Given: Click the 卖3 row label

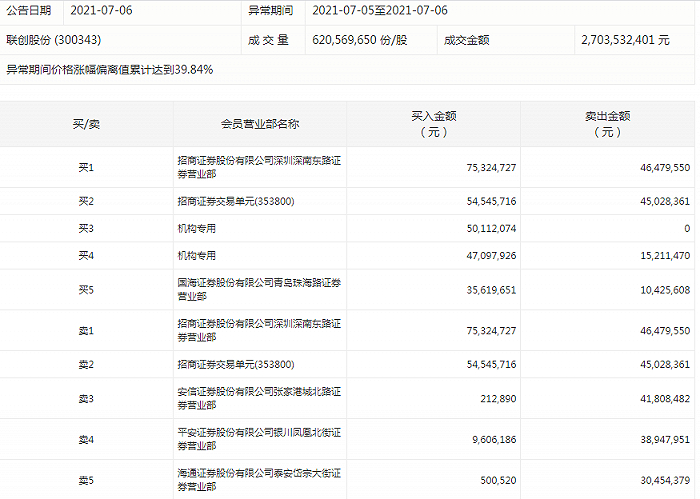Looking at the screenshot, I should 86,399.
